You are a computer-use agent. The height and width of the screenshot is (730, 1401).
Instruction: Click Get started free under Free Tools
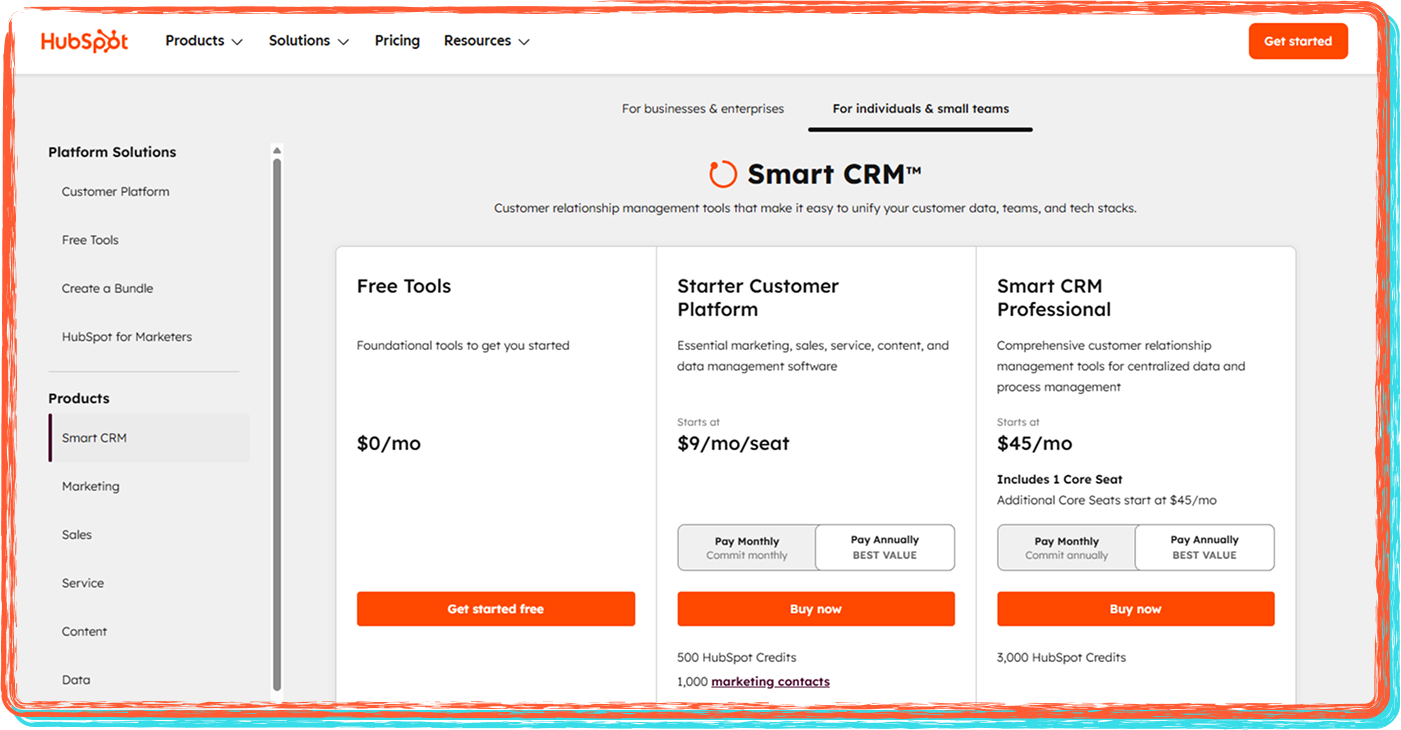[496, 608]
